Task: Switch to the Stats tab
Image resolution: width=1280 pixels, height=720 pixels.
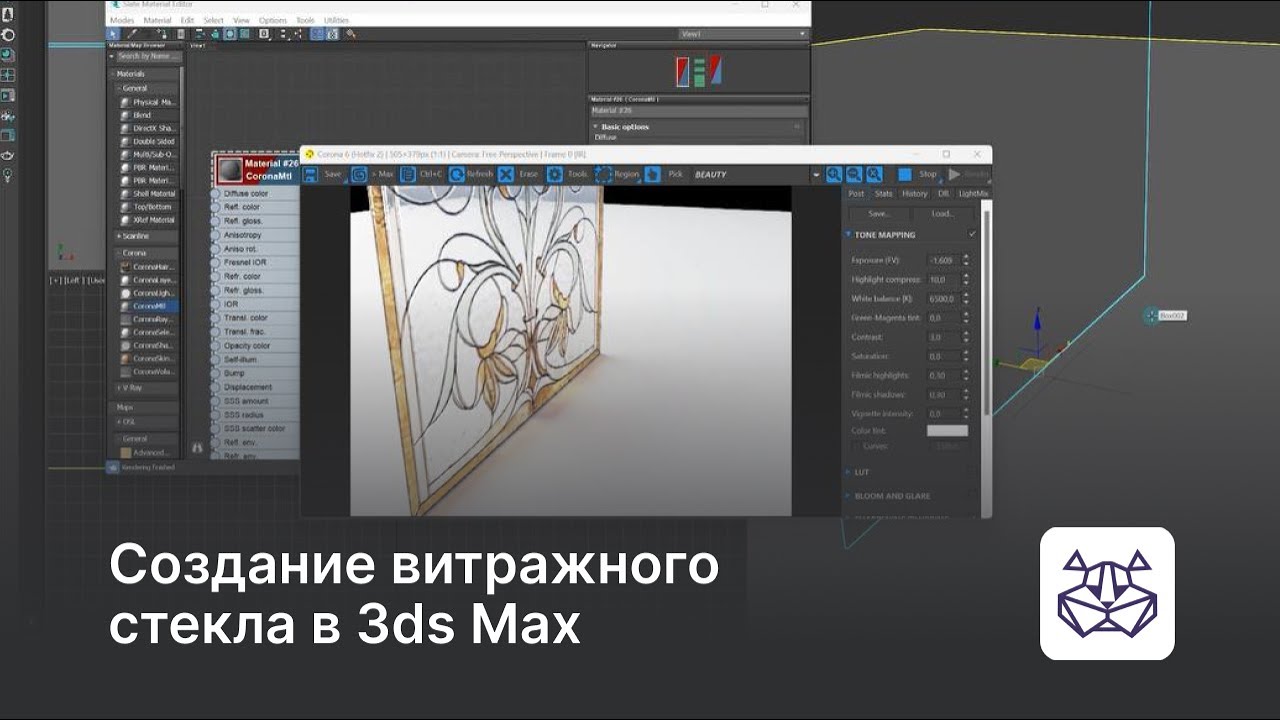Action: (883, 194)
